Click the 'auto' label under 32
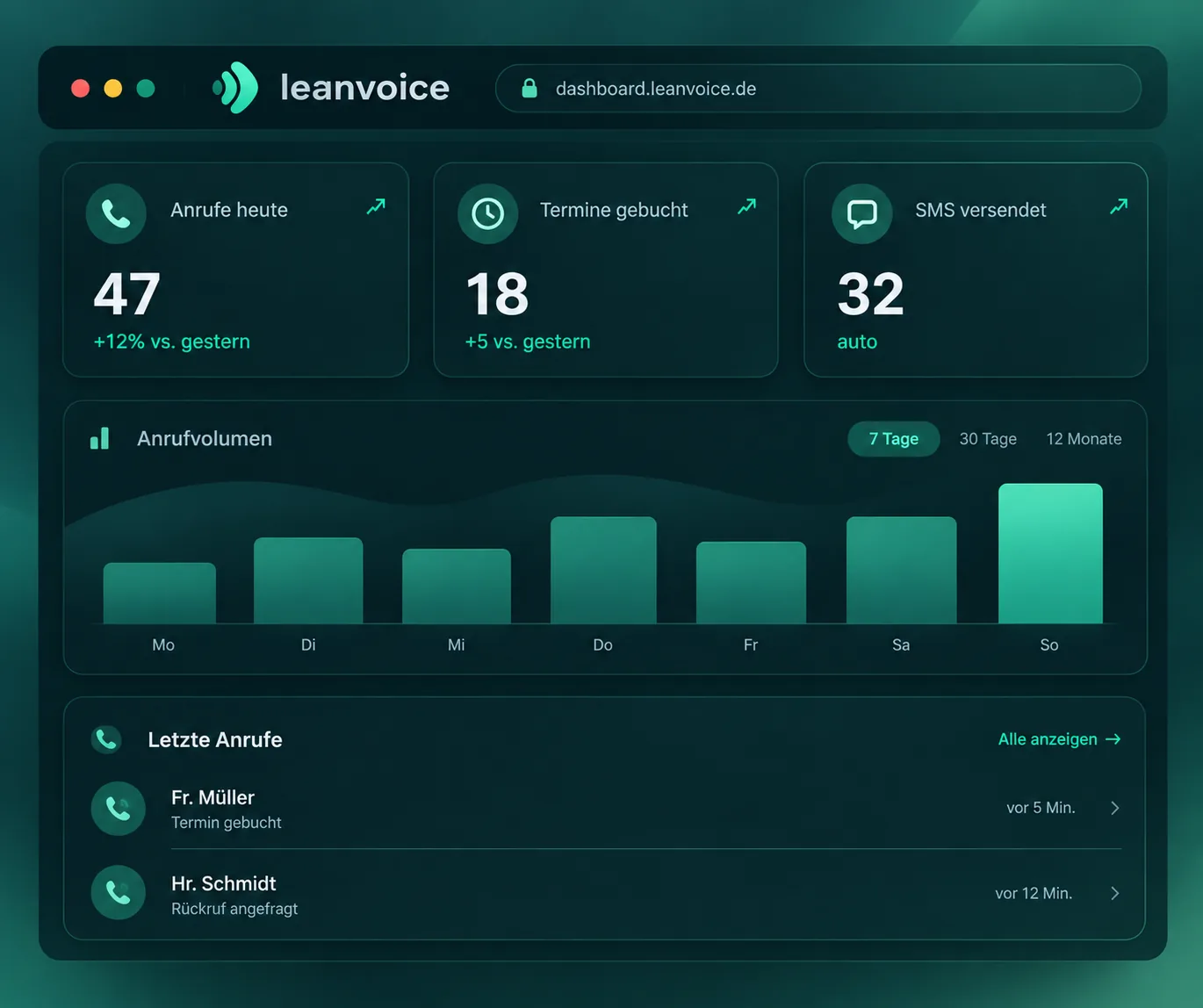1203x1008 pixels. pyautogui.click(x=857, y=342)
